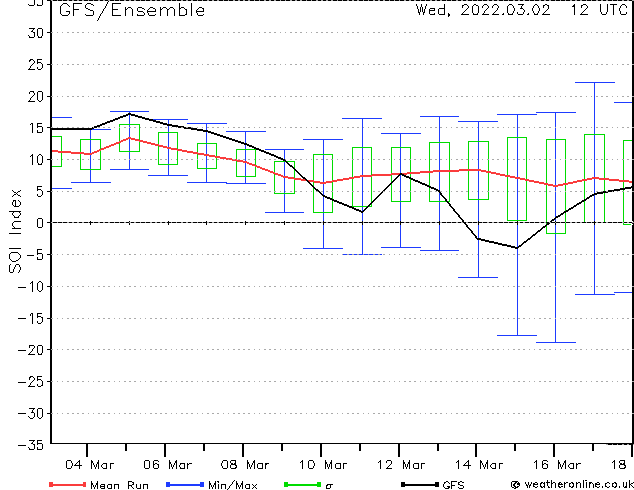The image size is (634, 490).
Task: Click the 'Min/Max' legend label
Action: (x=232, y=485)
